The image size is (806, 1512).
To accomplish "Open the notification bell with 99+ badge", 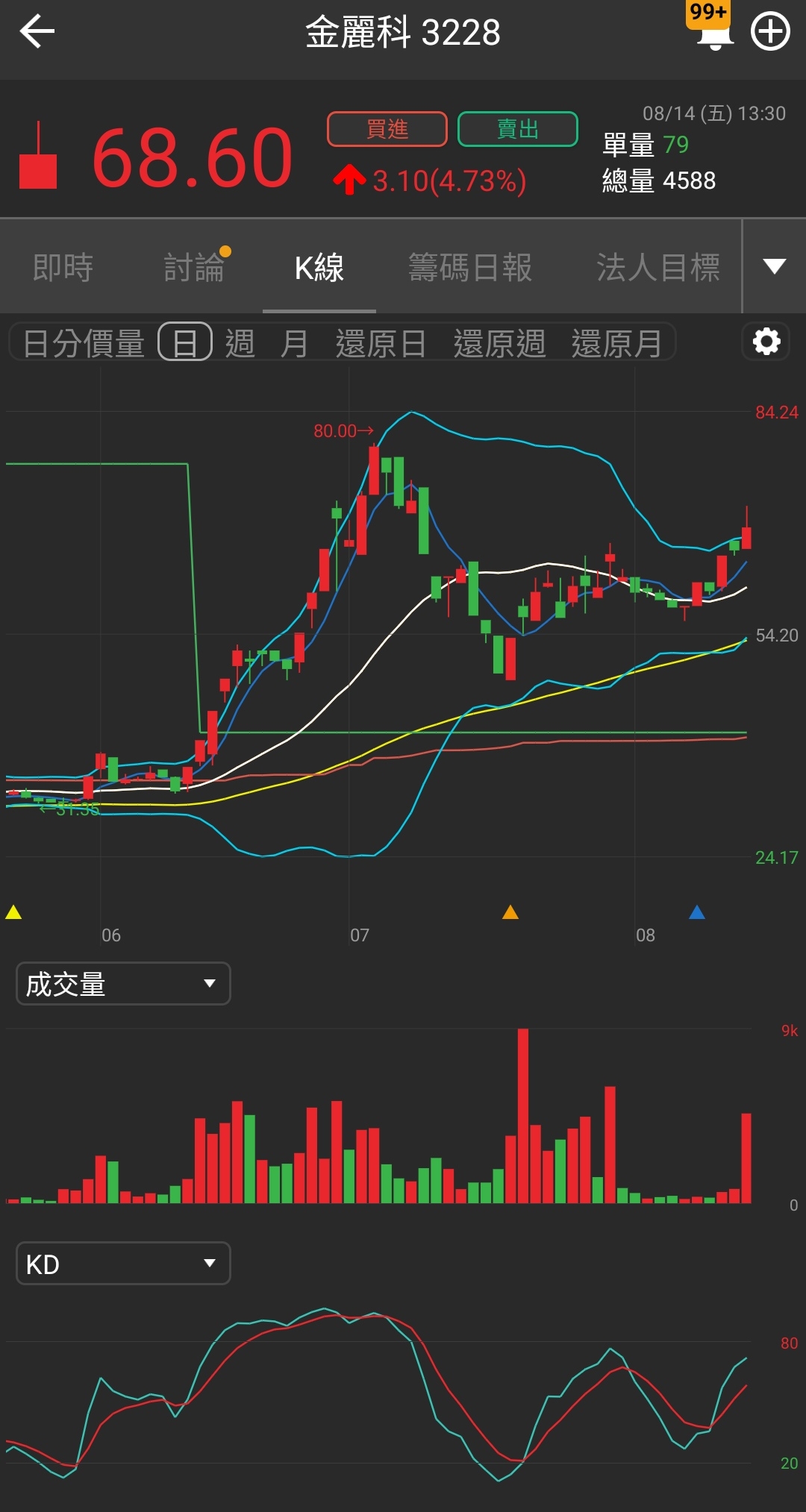I will [713, 30].
